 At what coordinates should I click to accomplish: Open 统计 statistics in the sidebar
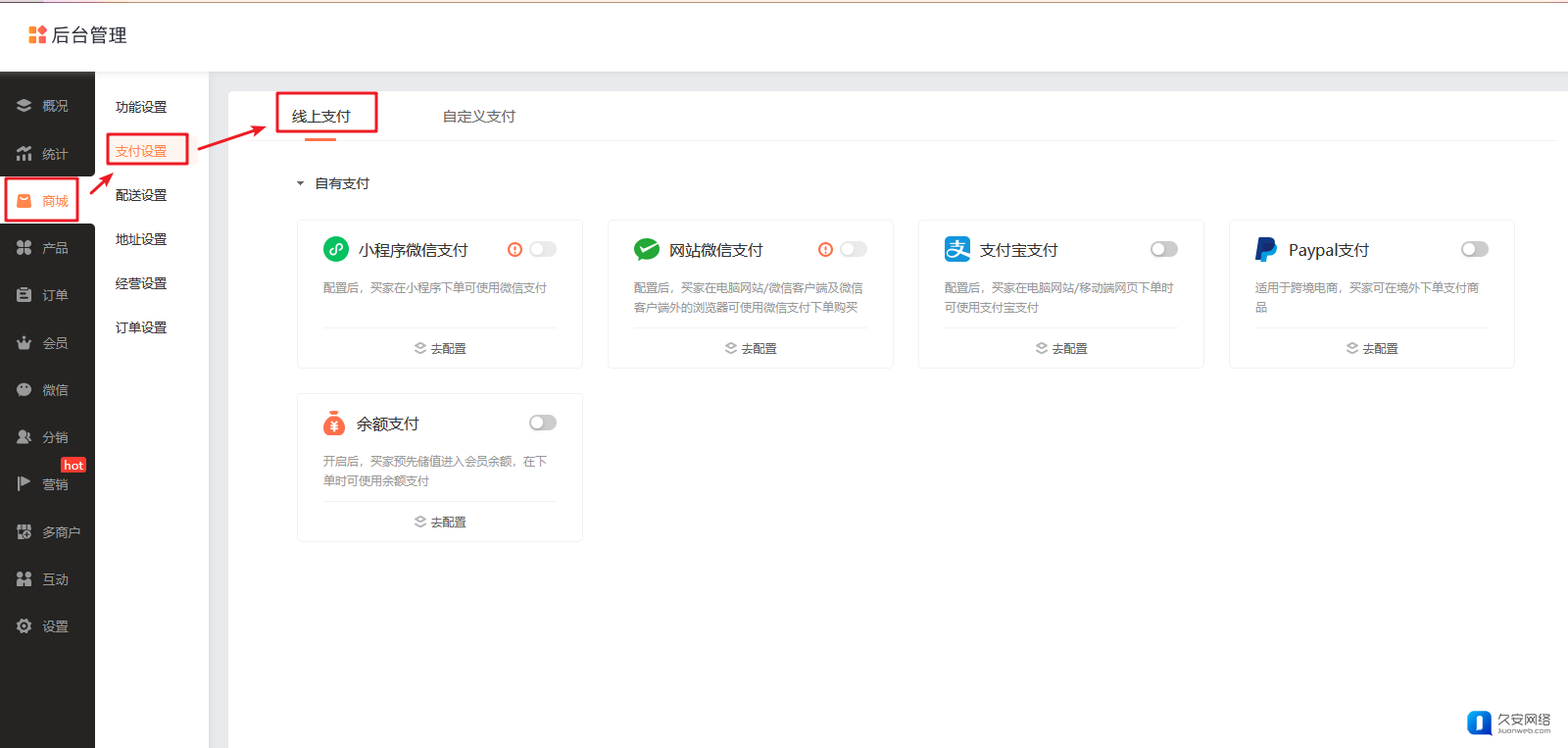(x=43, y=154)
